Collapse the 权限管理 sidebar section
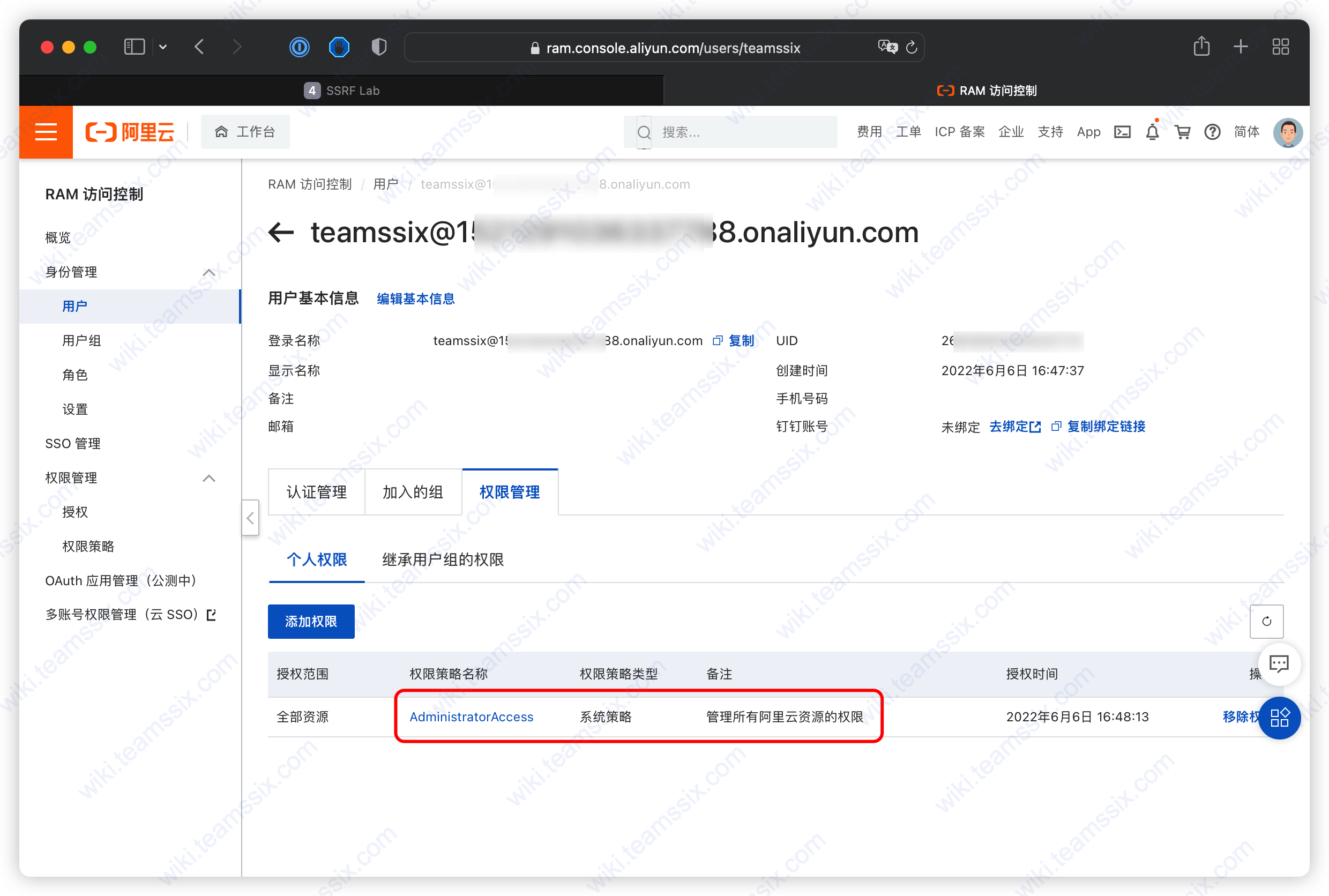Screen dimensions: 1329x896 pyautogui.click(x=209, y=477)
